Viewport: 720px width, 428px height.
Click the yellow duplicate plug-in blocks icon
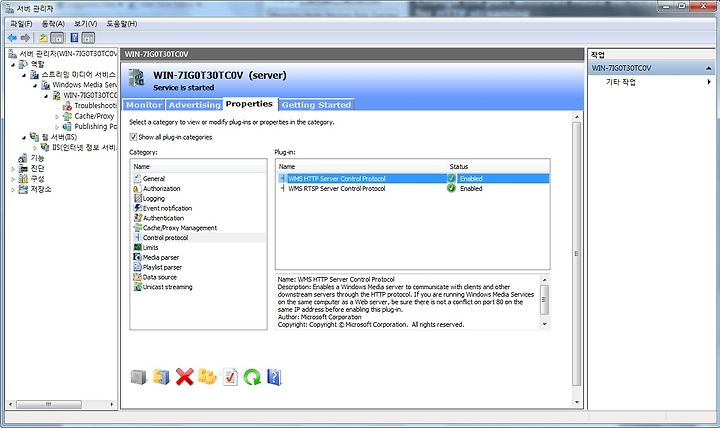point(207,377)
